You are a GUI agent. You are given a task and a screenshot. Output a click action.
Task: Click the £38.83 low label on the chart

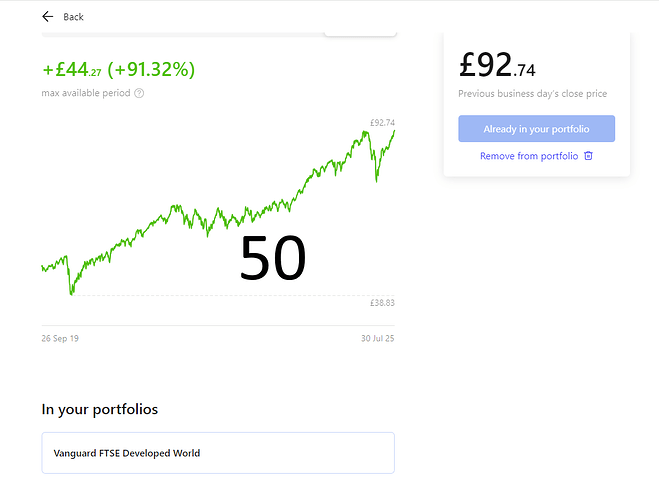tap(382, 303)
